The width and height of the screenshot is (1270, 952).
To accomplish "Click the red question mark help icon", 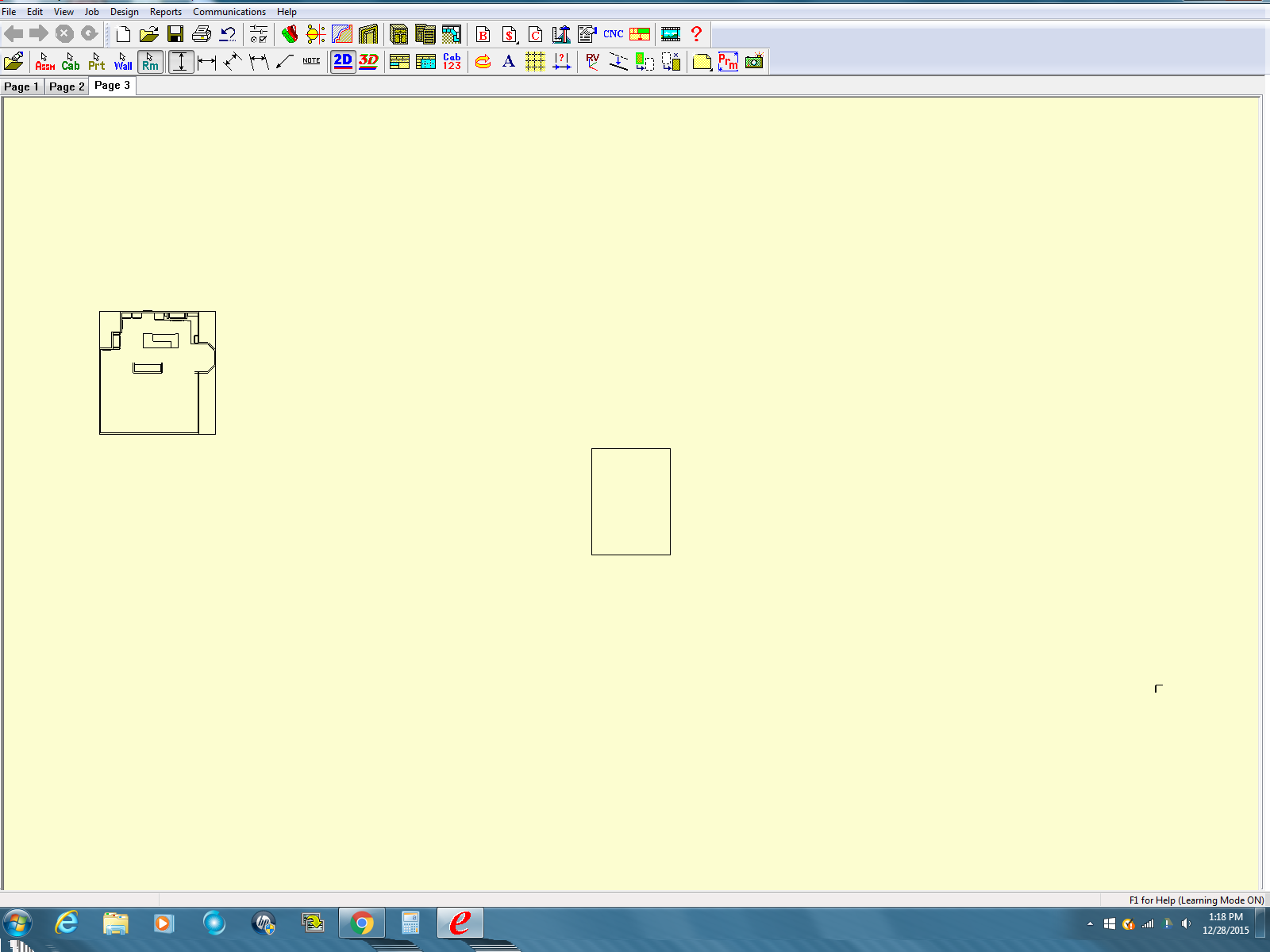I will [x=696, y=34].
